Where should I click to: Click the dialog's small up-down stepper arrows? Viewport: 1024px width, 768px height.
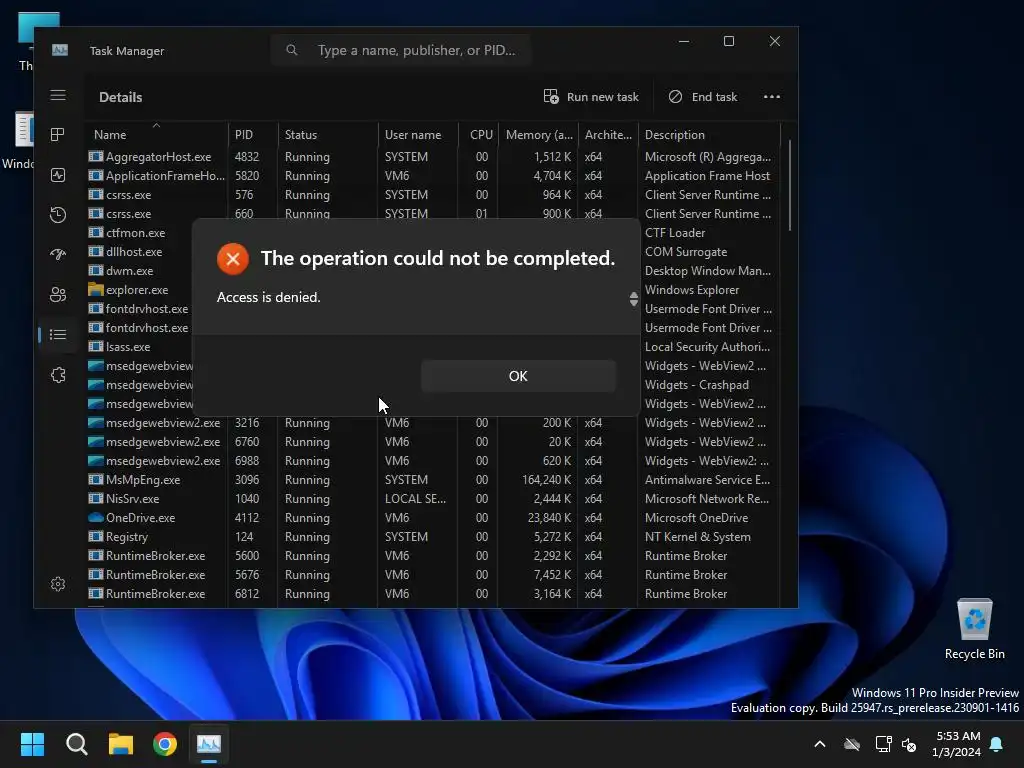(x=633, y=299)
